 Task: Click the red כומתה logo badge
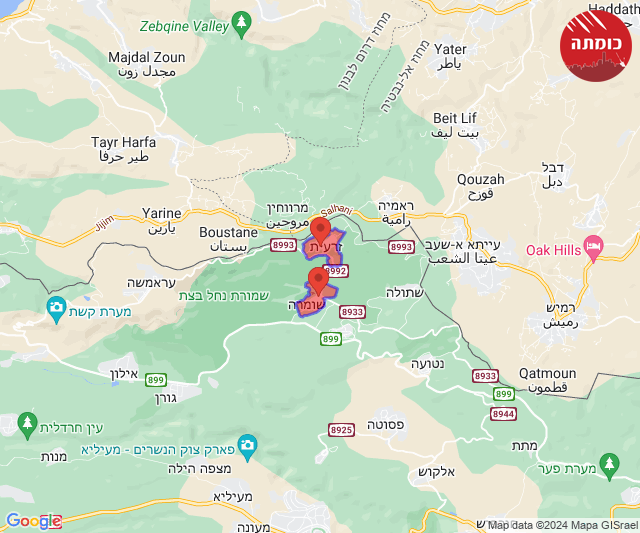pyautogui.click(x=596, y=46)
